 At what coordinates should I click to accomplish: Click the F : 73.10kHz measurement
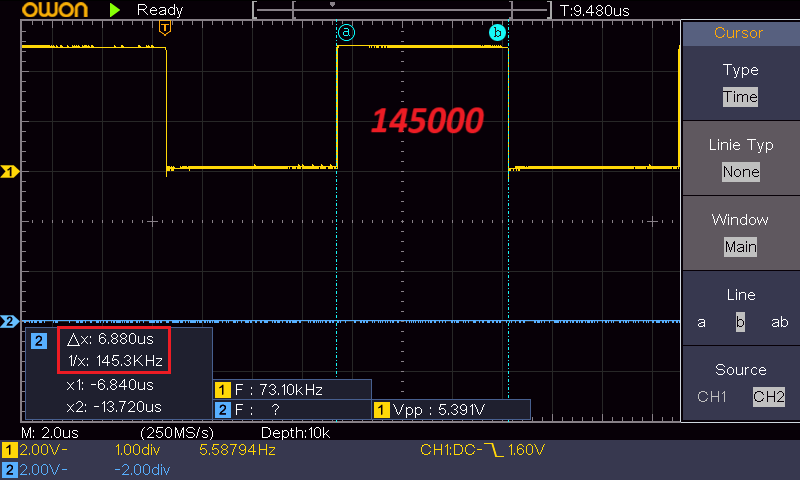[x=279, y=390]
